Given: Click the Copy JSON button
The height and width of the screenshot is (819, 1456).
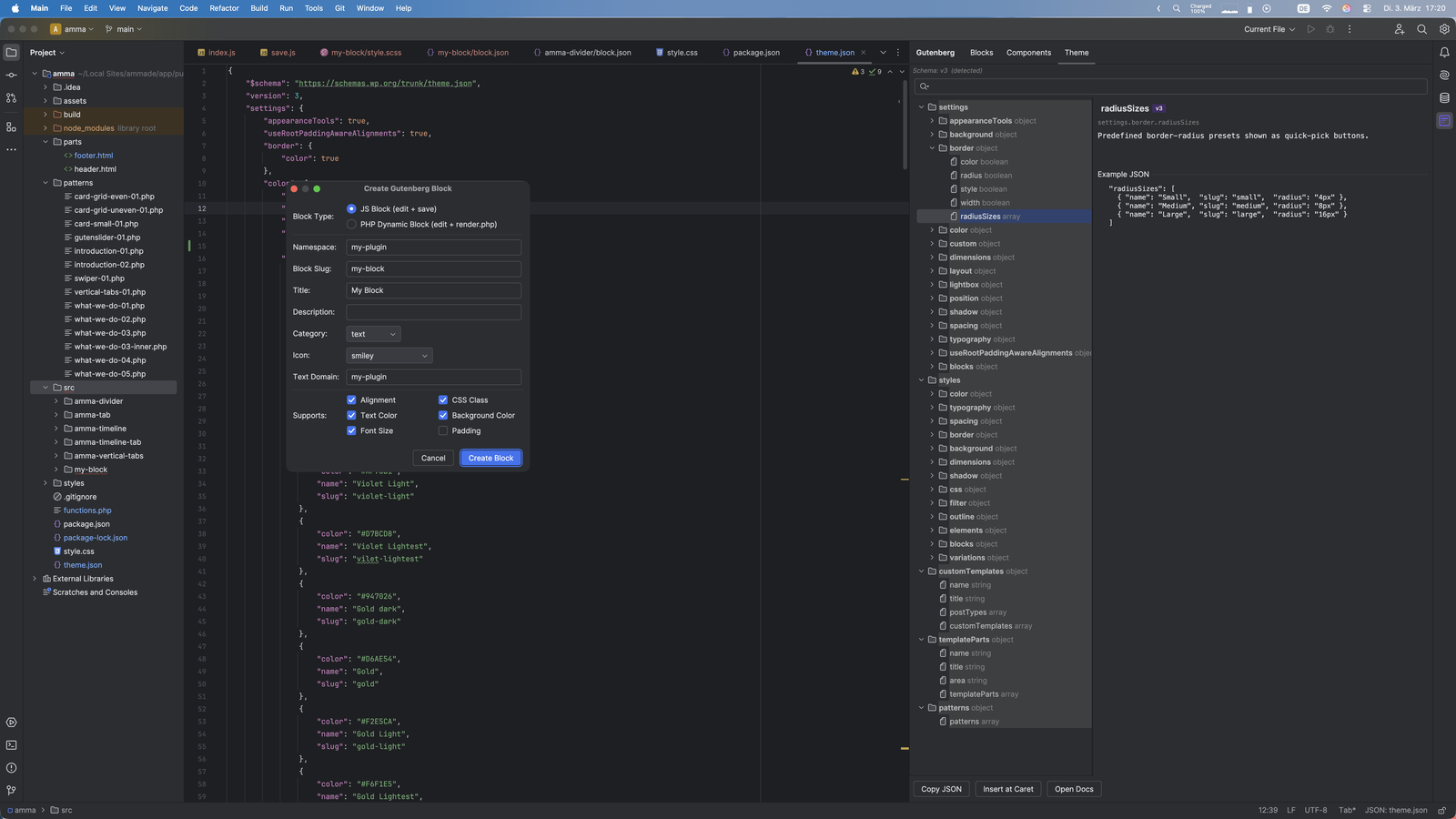Looking at the screenshot, I should pos(941,789).
